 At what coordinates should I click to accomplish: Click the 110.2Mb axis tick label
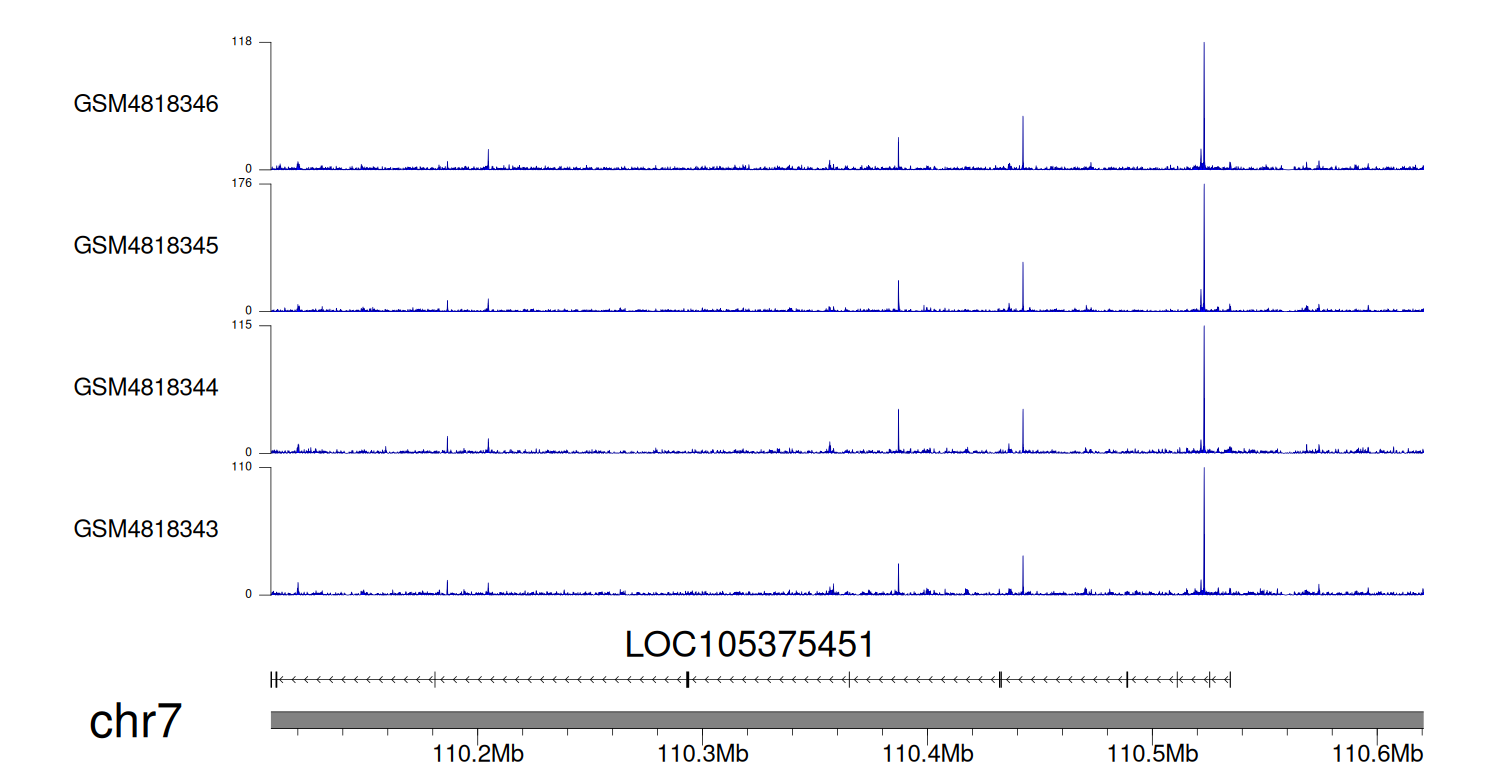478,753
